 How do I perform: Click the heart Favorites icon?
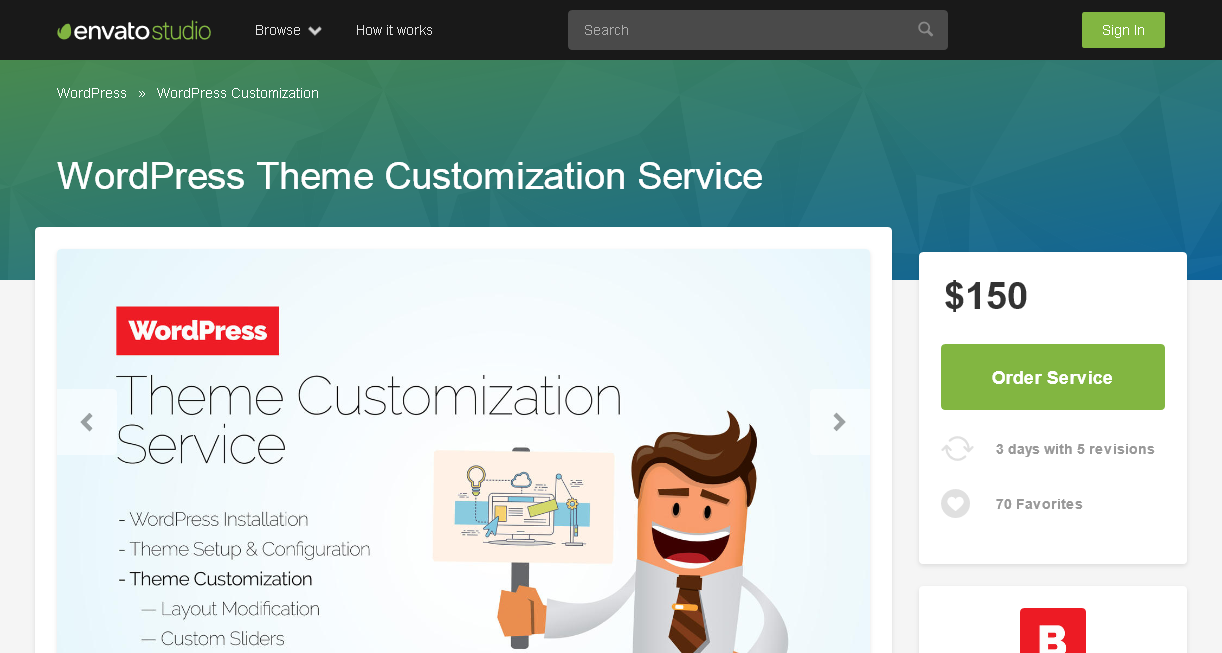[956, 504]
